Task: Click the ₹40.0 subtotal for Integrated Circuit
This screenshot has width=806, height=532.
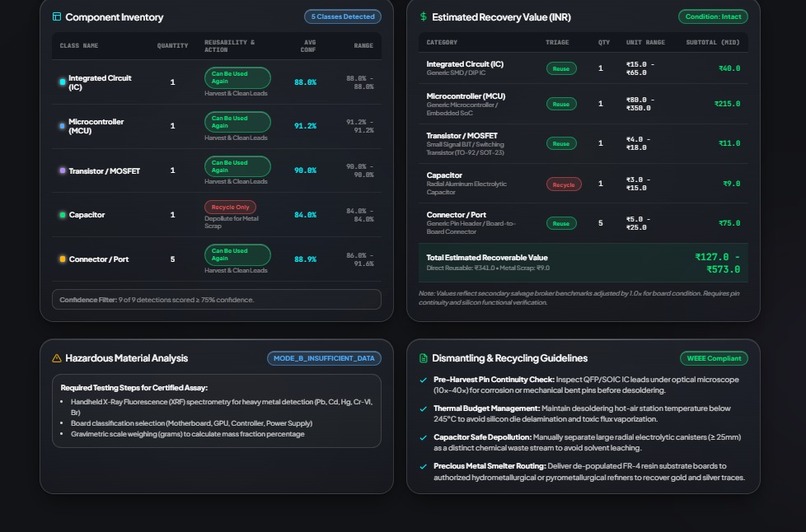Action: tap(729, 68)
